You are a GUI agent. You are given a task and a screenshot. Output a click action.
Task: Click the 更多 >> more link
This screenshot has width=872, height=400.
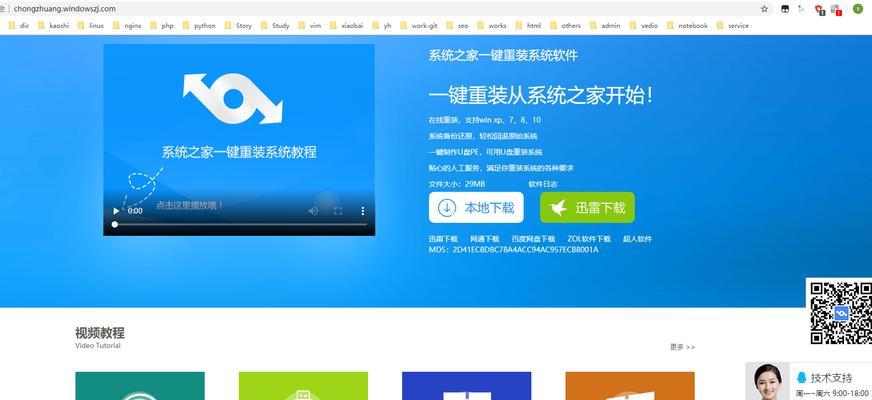point(682,347)
